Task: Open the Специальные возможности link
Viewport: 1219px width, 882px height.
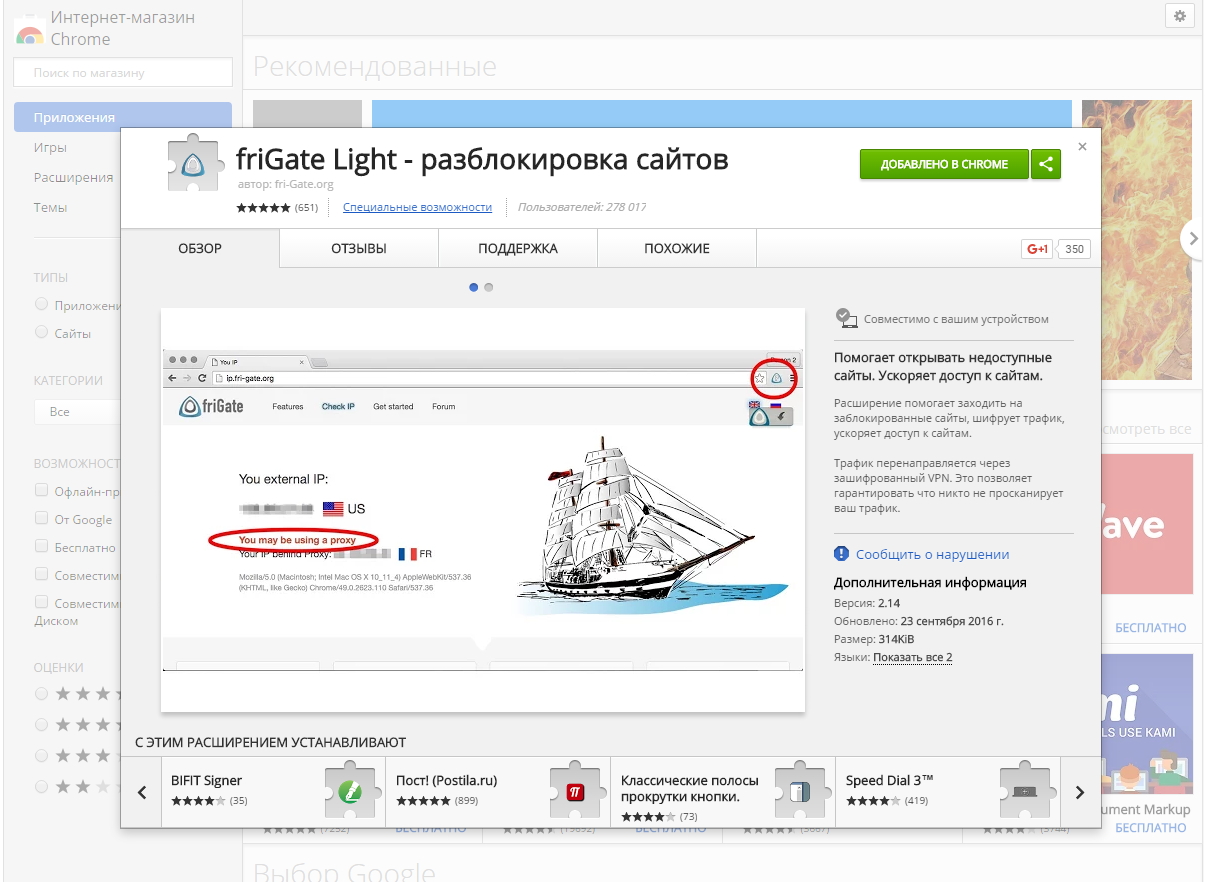Action: (x=417, y=207)
